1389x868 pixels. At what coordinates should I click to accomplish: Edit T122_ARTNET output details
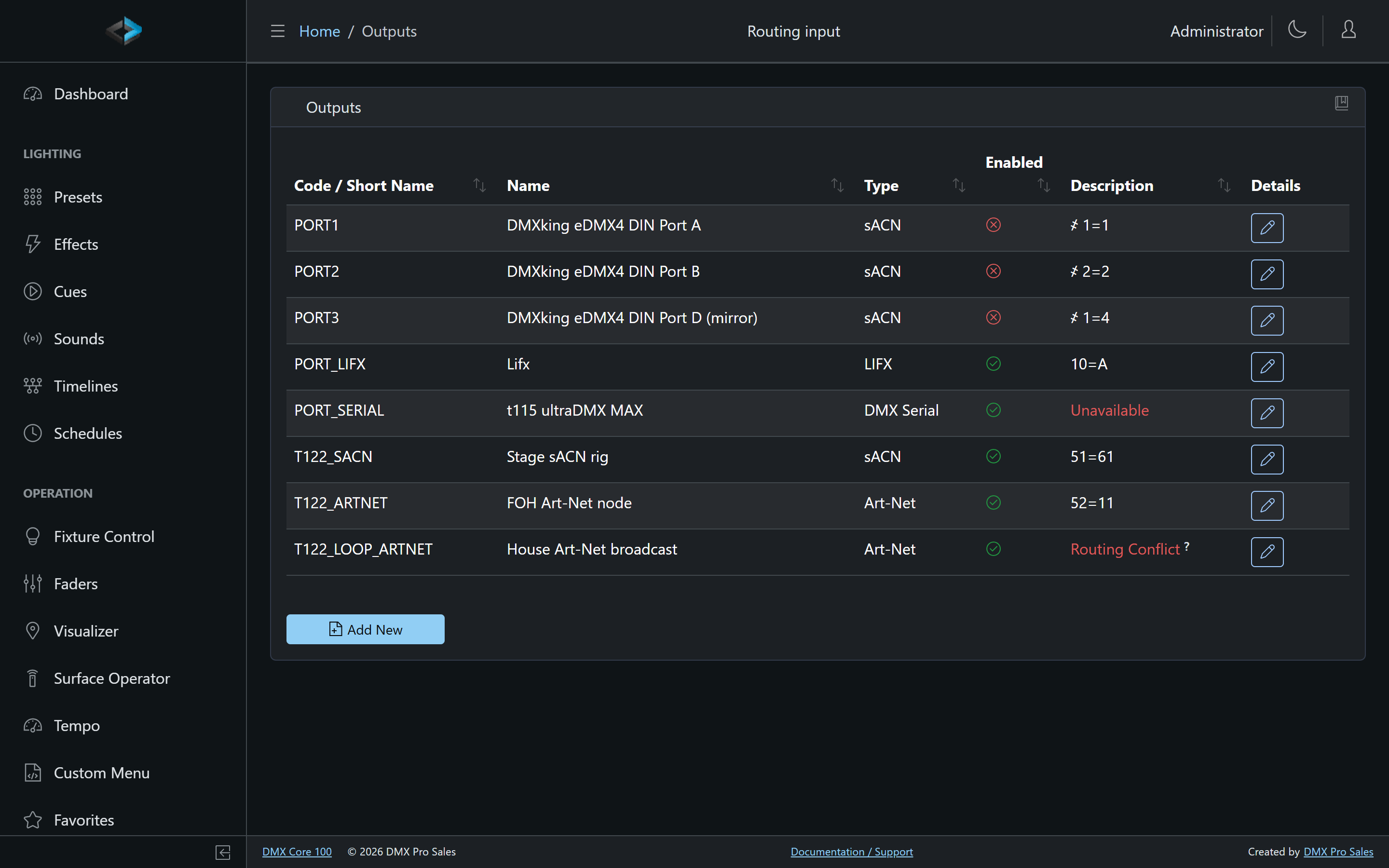tap(1267, 506)
